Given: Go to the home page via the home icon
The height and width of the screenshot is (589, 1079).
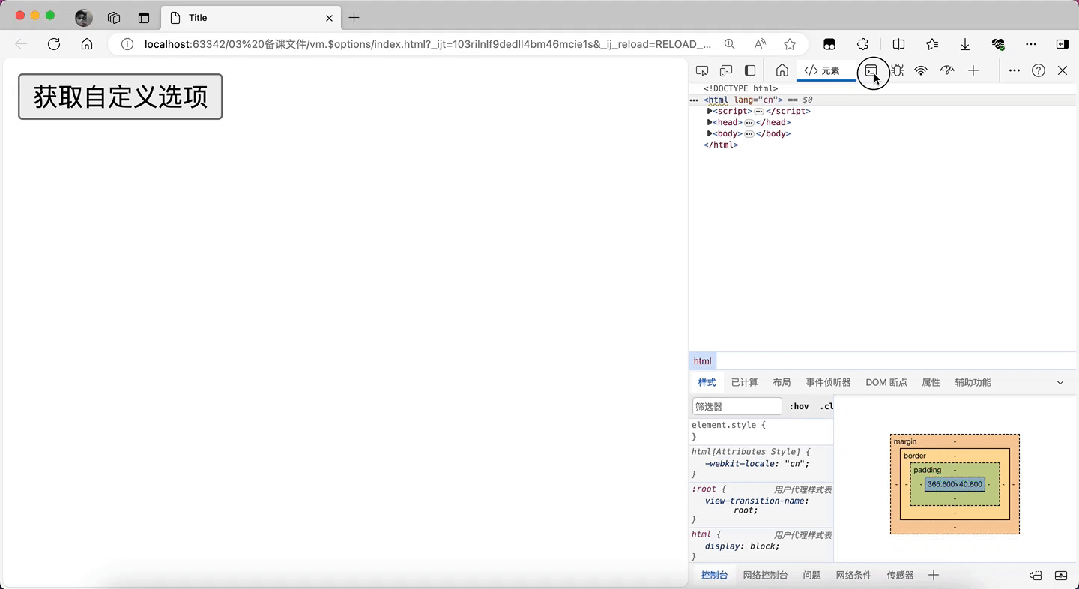Looking at the screenshot, I should coord(87,44).
